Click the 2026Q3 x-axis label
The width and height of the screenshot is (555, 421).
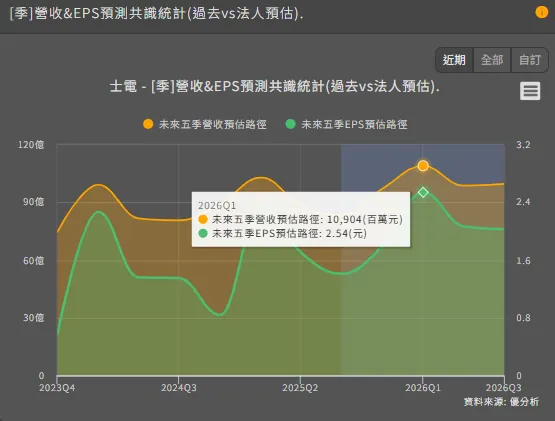[503, 388]
